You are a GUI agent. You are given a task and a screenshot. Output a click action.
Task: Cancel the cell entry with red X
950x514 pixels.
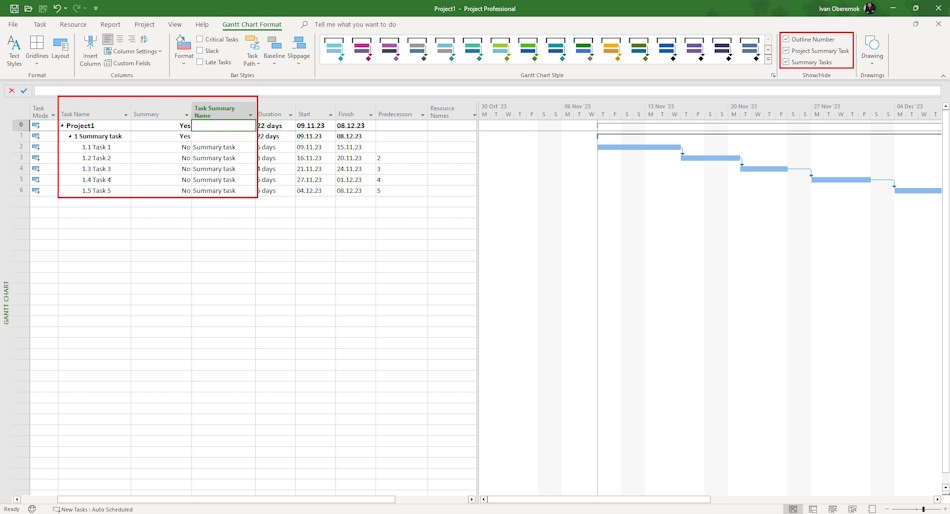pos(11,90)
